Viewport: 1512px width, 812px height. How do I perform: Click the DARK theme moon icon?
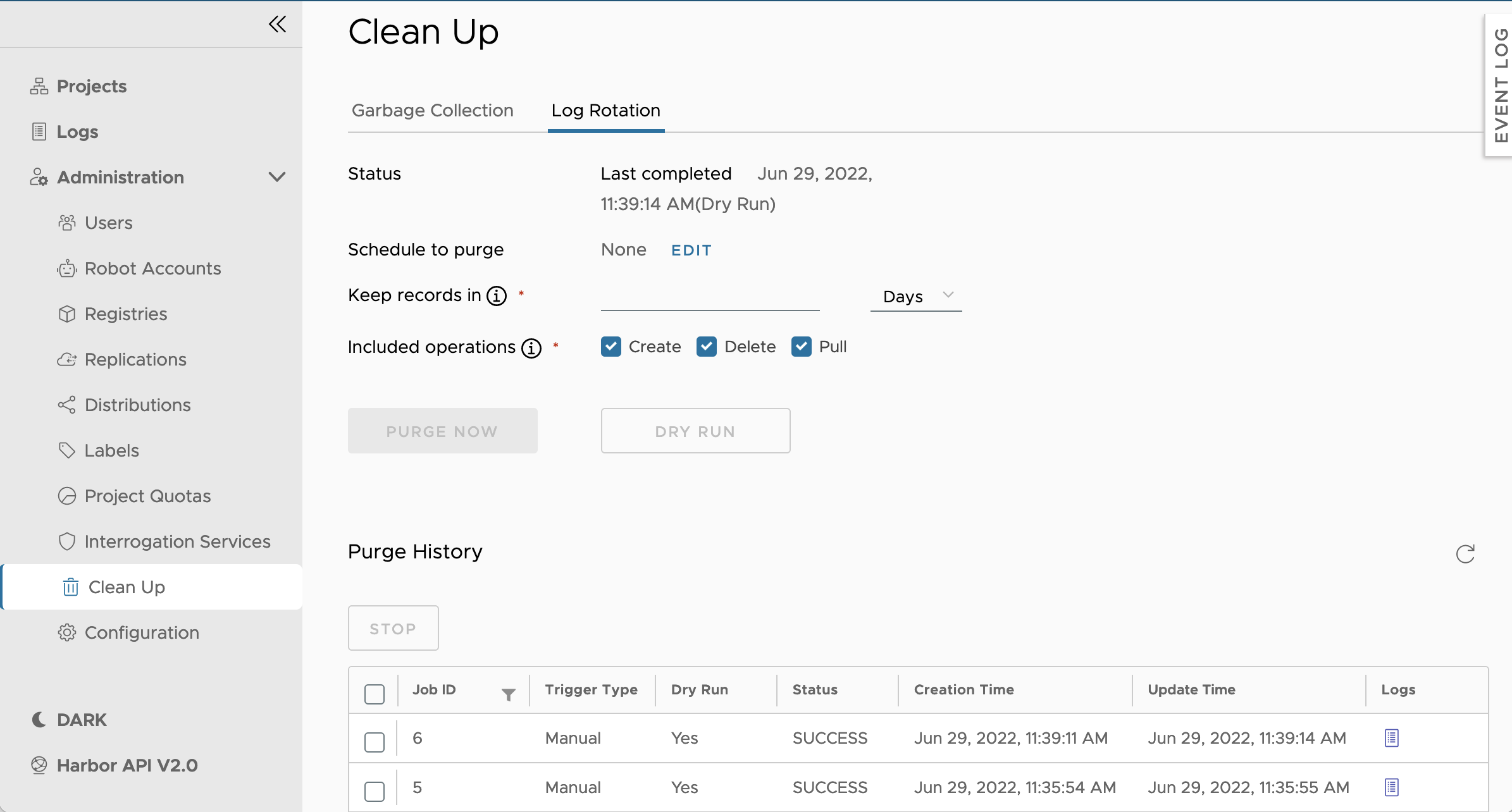[x=39, y=720]
